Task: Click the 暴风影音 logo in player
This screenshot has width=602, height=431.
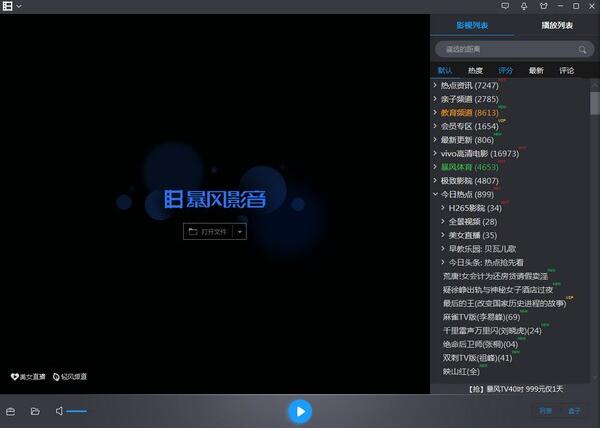Action: 215,199
